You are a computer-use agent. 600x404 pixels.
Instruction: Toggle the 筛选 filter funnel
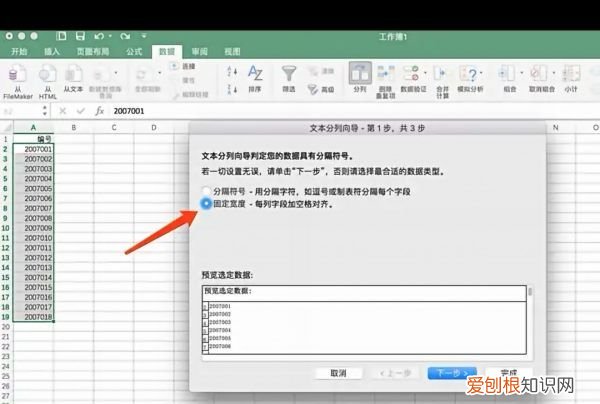[x=289, y=73]
